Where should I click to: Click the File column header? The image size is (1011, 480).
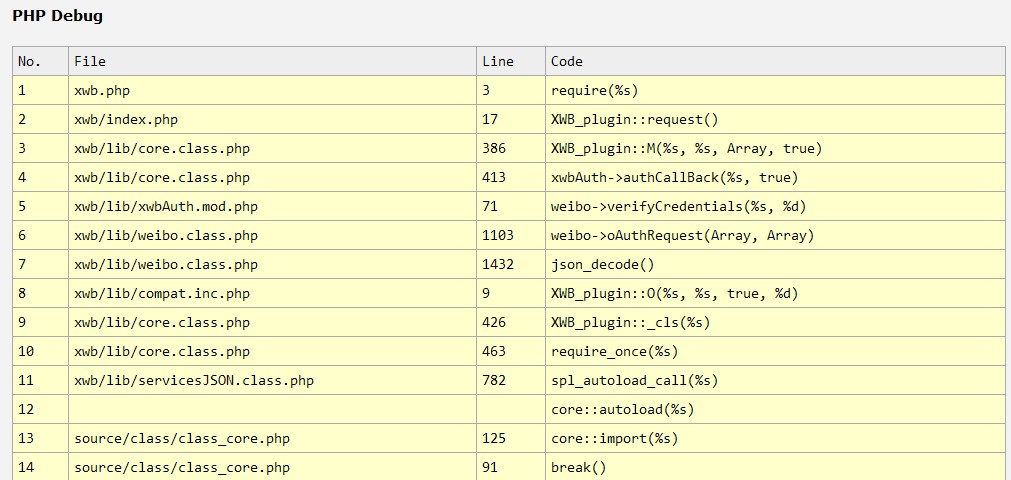(90, 61)
